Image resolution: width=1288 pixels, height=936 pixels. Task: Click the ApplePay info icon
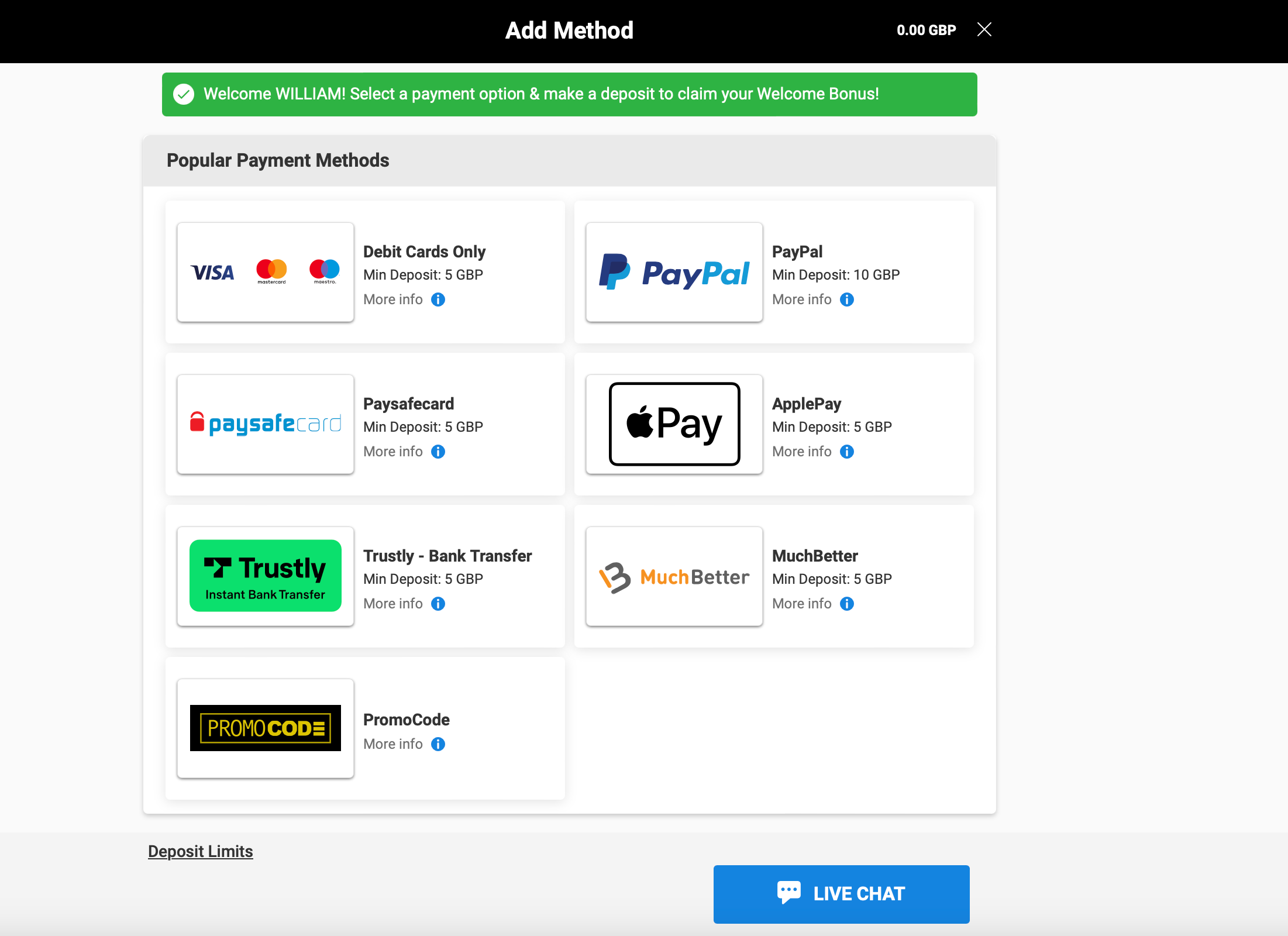847,452
